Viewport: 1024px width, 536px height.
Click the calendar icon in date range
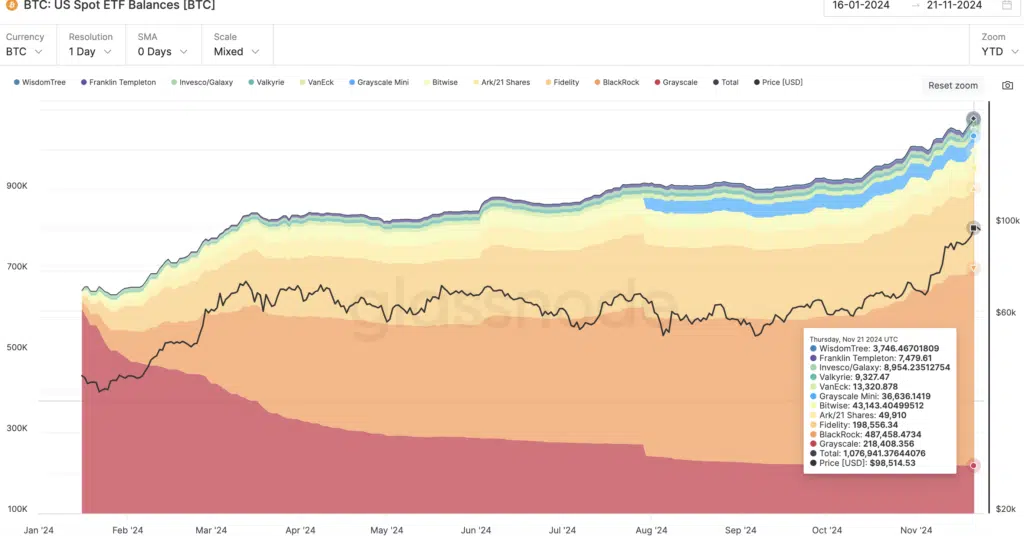[1005, 5]
